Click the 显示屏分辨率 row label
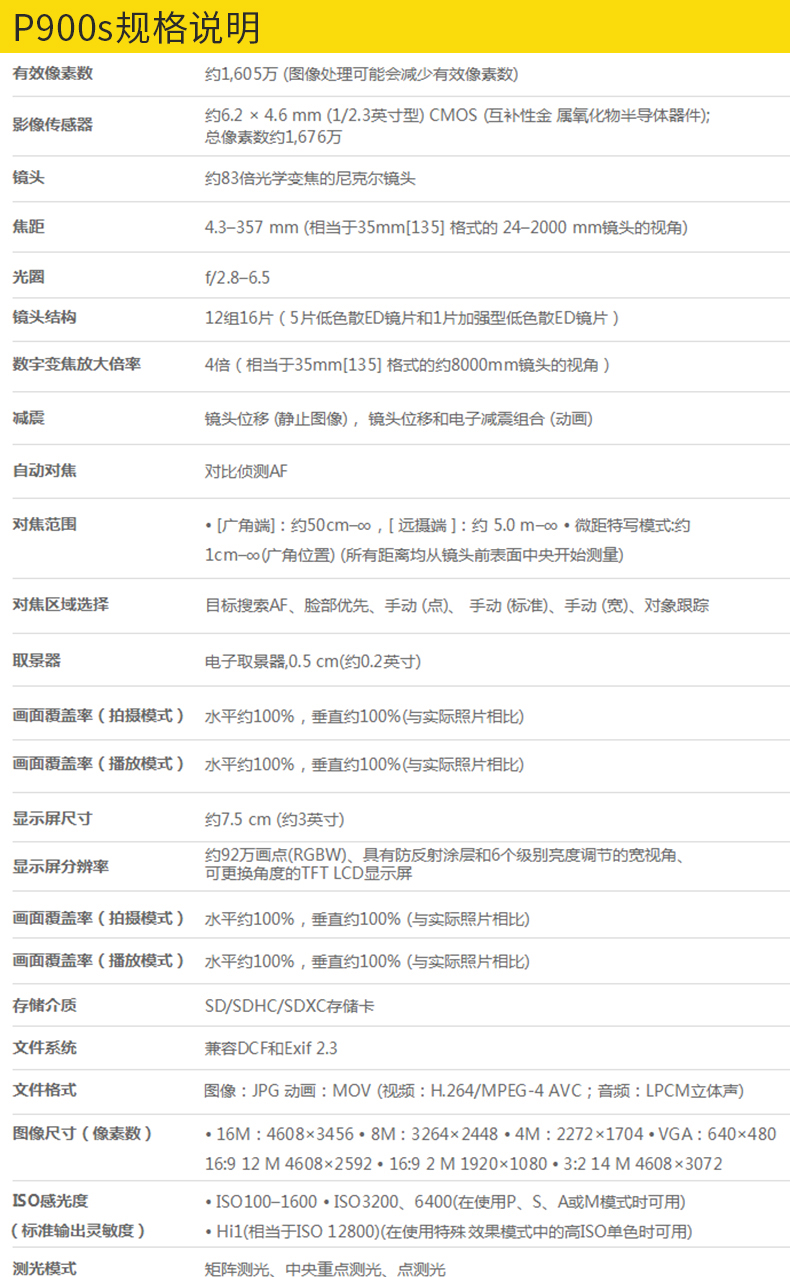Screen dimensions: 790x1277 (x=60, y=866)
